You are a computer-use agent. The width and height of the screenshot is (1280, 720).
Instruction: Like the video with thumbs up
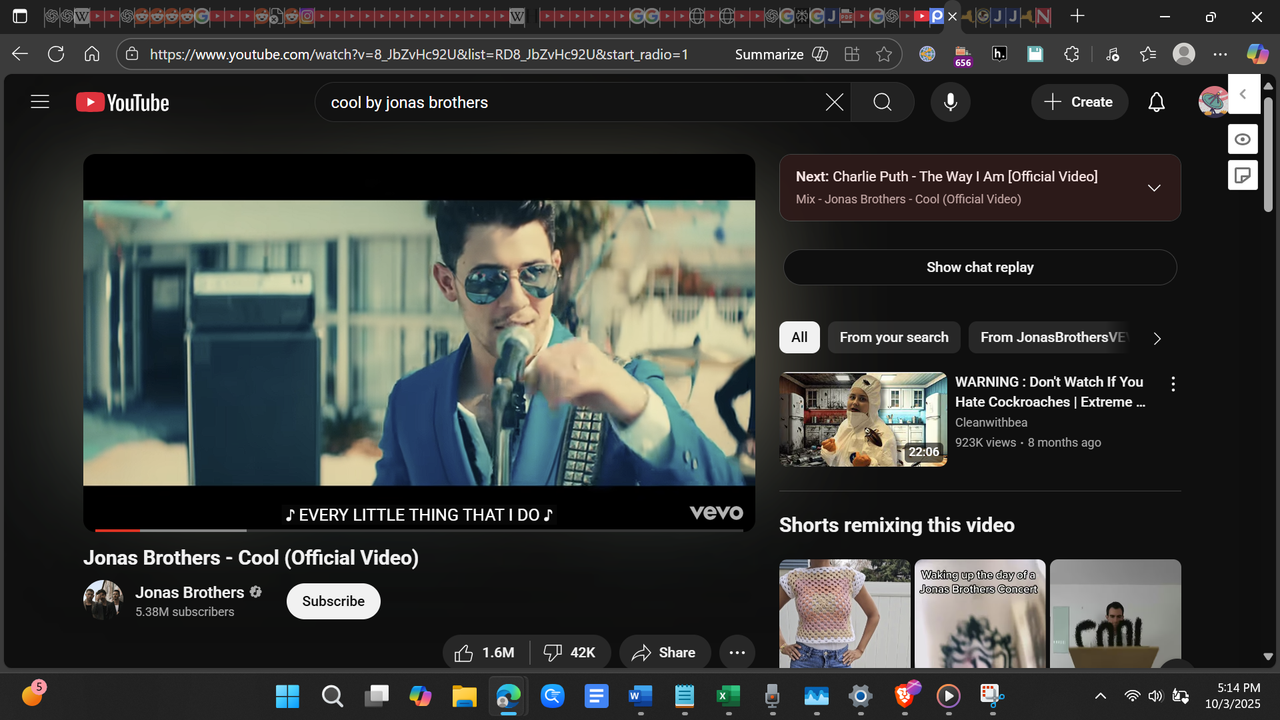point(485,653)
